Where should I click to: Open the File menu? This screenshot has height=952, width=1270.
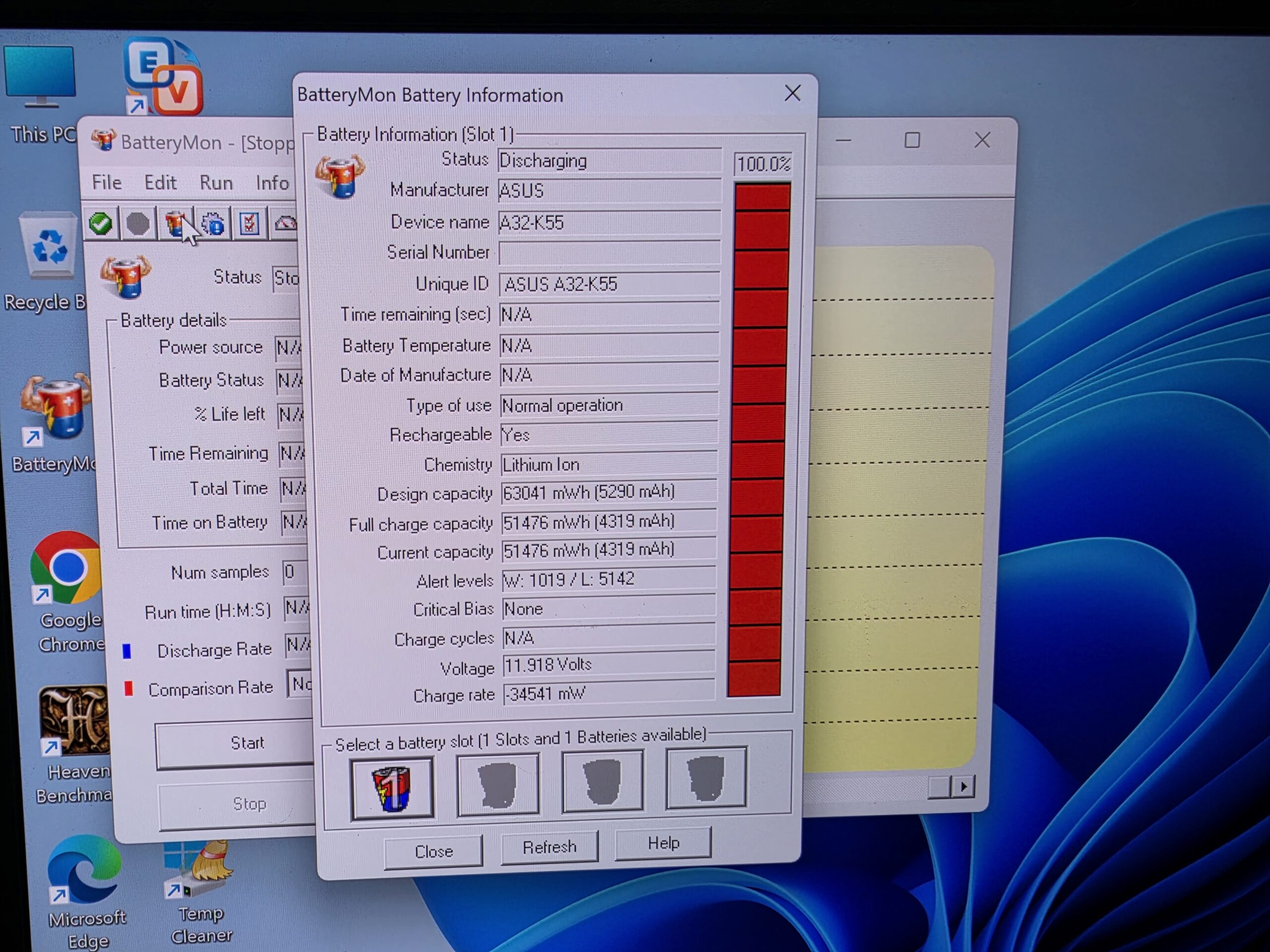coord(107,182)
